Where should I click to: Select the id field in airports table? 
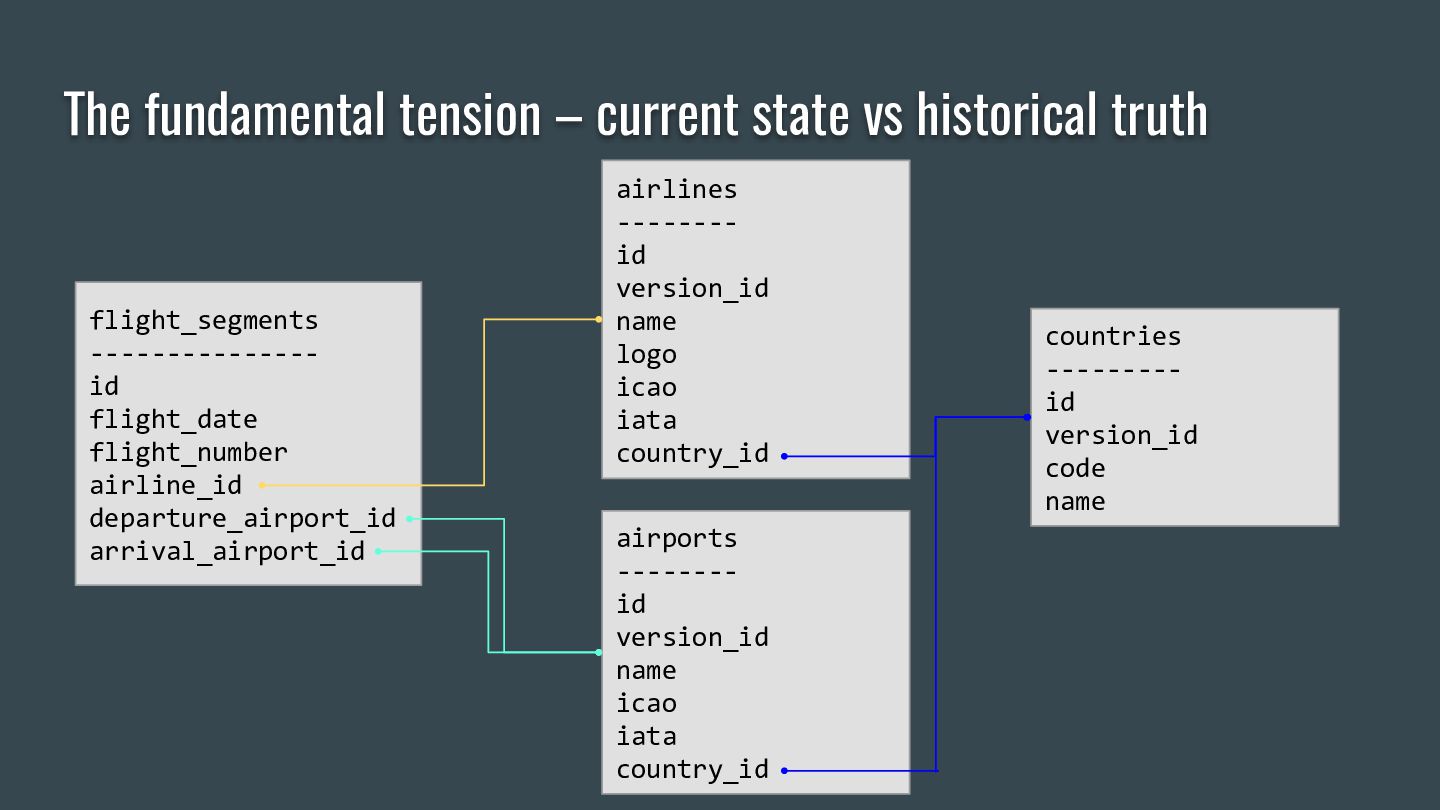coord(631,605)
